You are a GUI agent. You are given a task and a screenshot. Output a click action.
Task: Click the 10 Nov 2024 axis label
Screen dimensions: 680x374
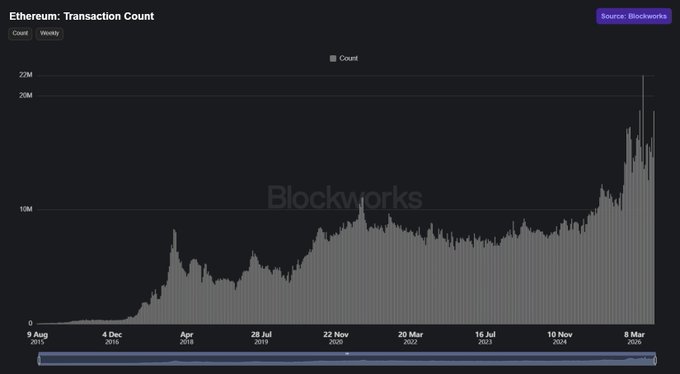(559, 338)
